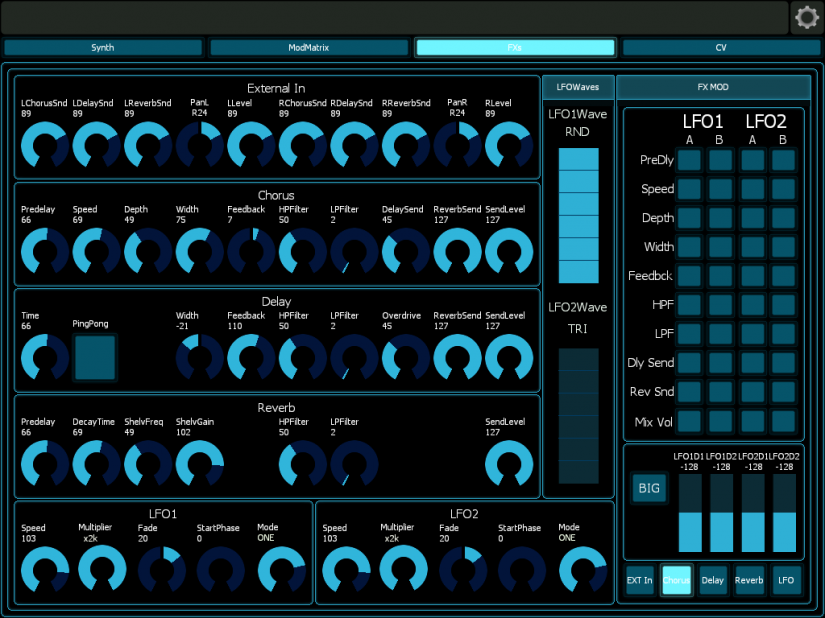
Task: Click the LFO1 Multiplier knob
Action: pos(102,569)
